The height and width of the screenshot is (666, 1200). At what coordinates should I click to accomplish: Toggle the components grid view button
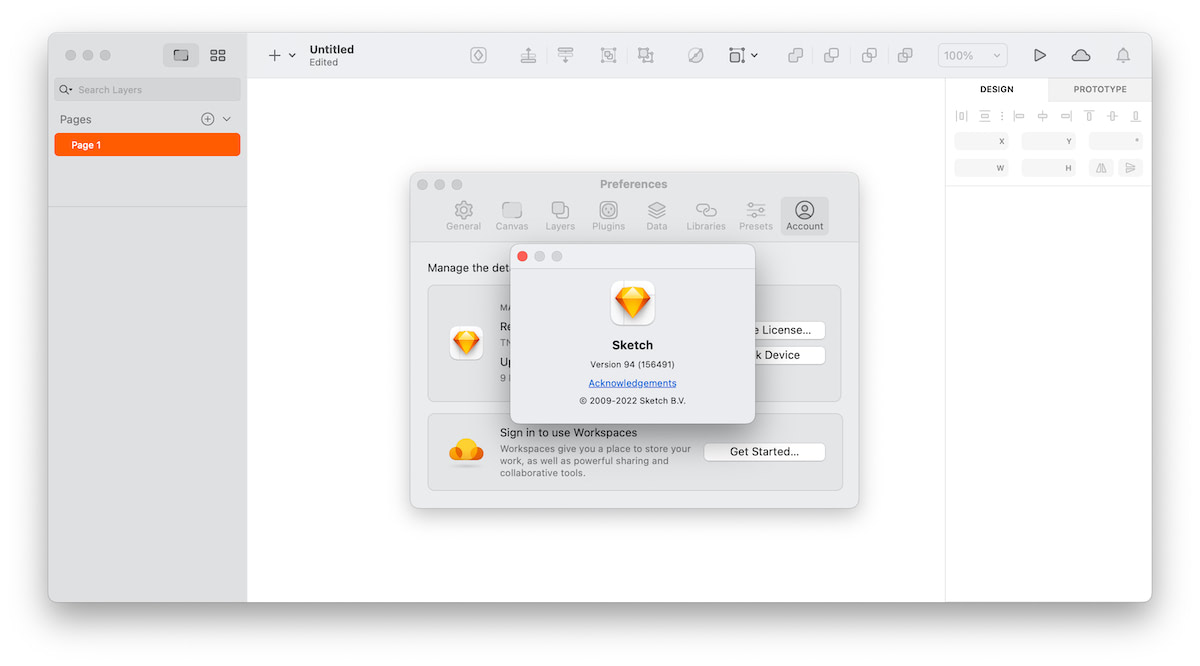click(x=218, y=56)
